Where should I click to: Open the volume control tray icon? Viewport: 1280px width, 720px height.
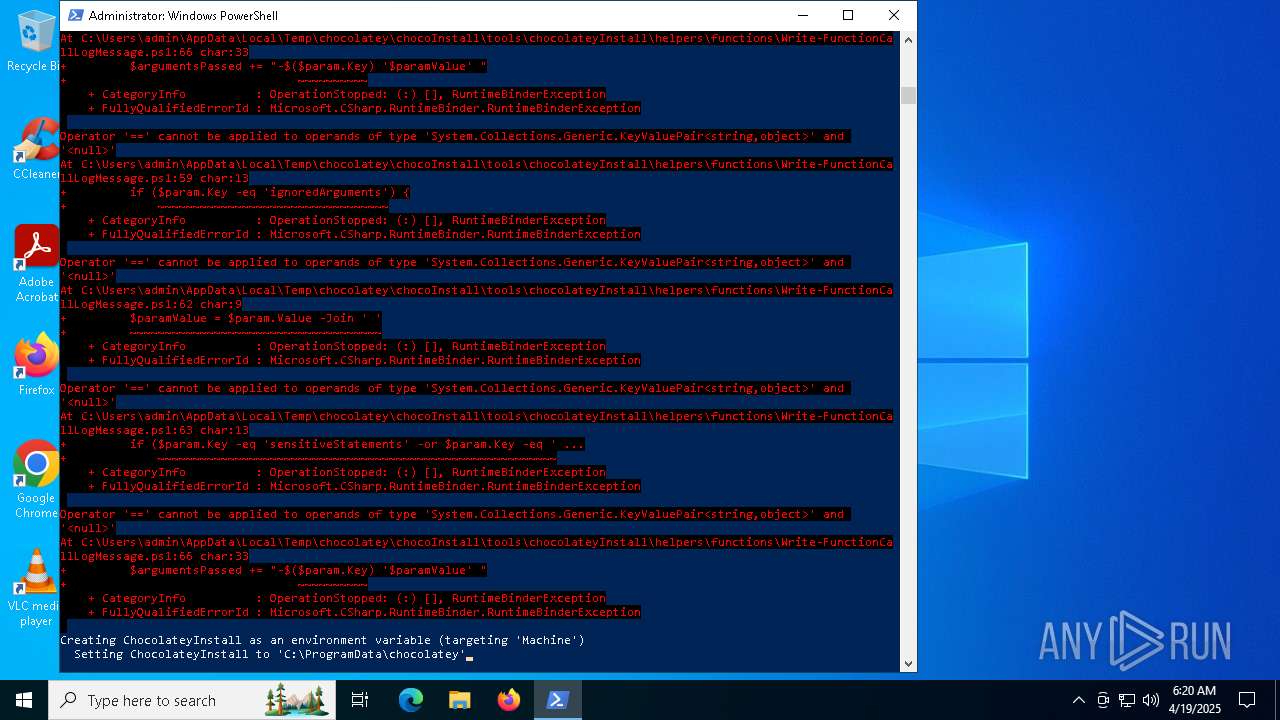(1151, 700)
